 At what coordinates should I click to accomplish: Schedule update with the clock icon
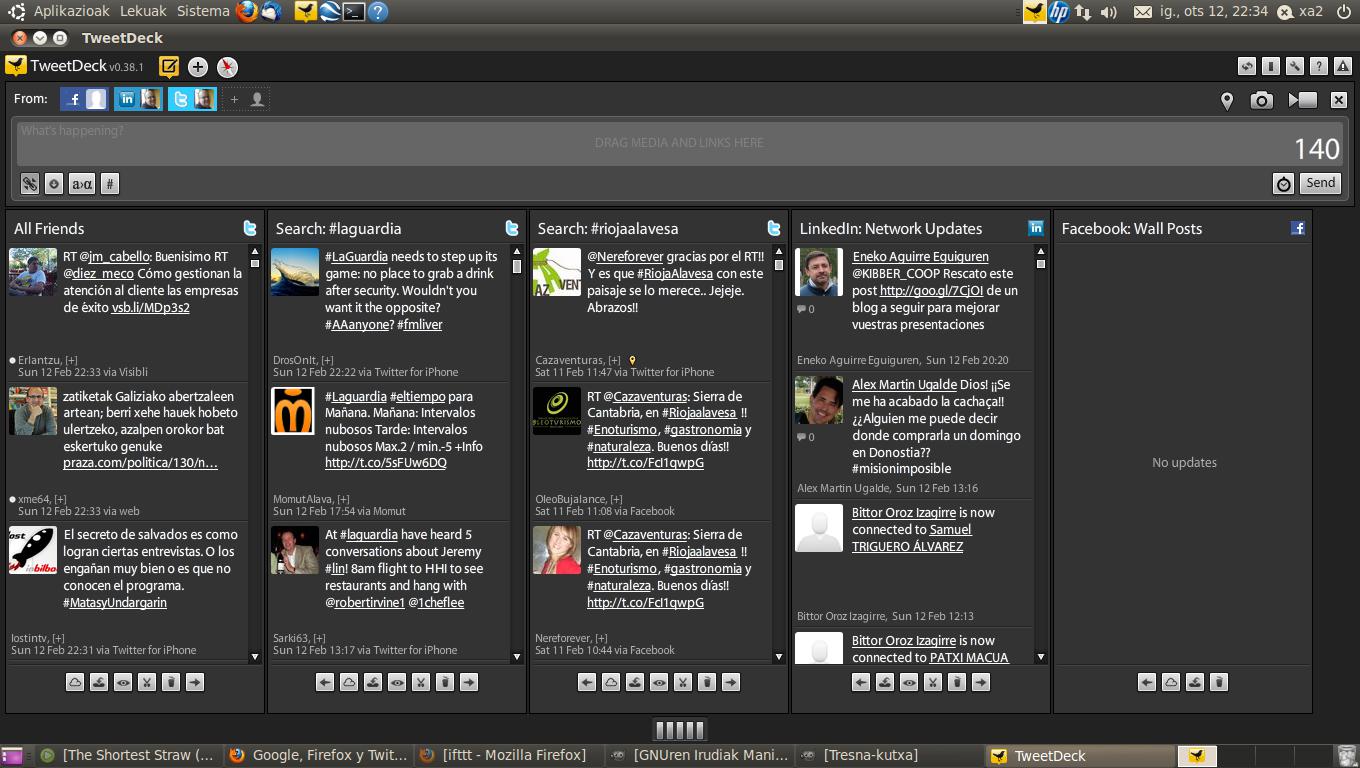tap(1283, 183)
